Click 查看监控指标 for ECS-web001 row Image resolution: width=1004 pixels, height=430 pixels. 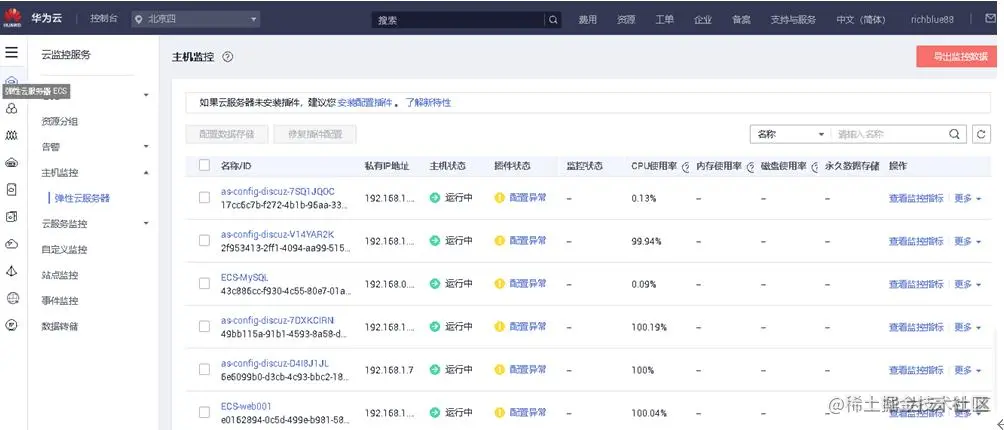[x=916, y=413]
